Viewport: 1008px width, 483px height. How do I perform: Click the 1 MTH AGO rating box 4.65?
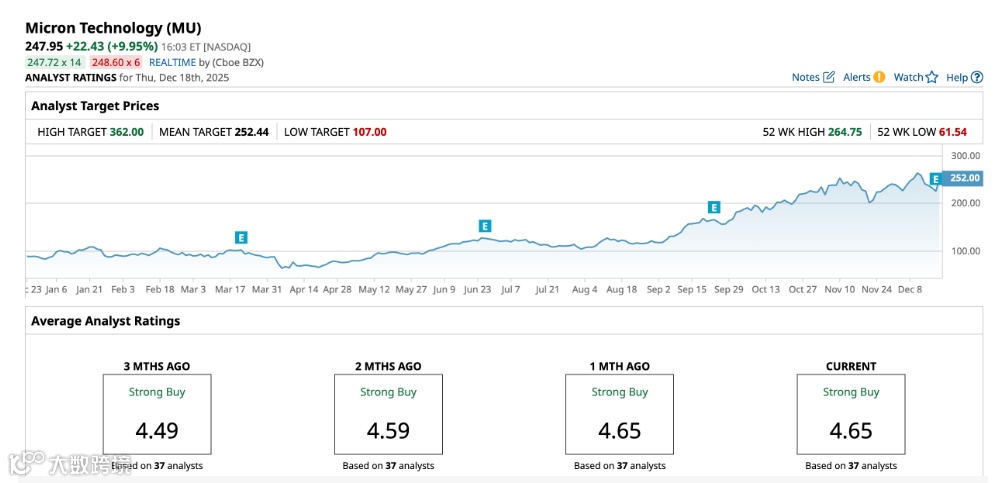620,414
